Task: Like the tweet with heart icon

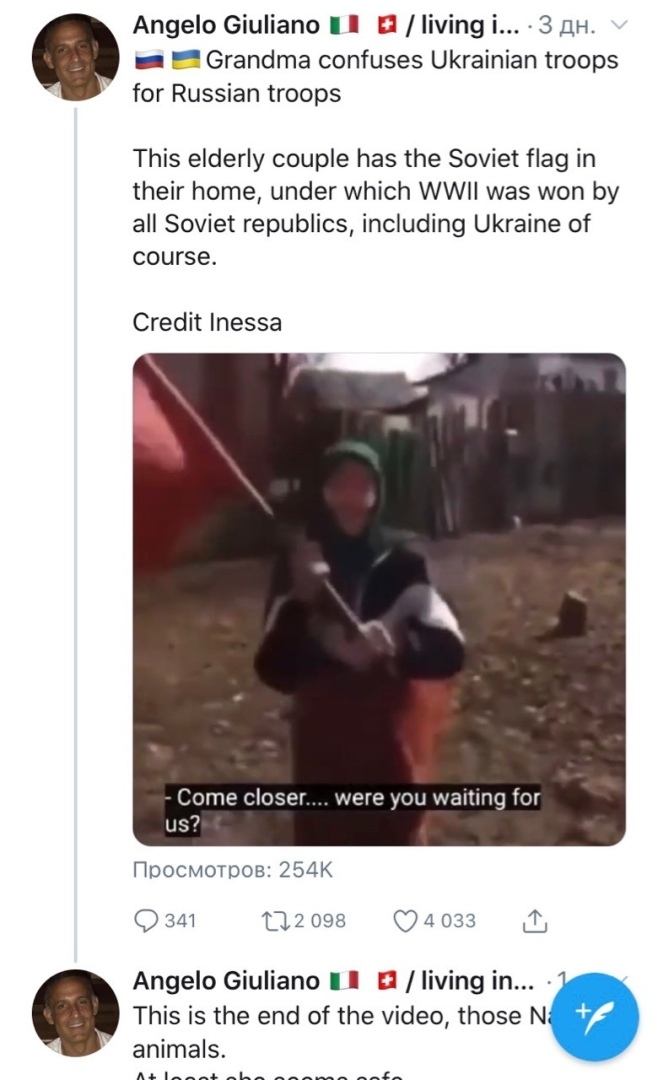Action: [405, 920]
